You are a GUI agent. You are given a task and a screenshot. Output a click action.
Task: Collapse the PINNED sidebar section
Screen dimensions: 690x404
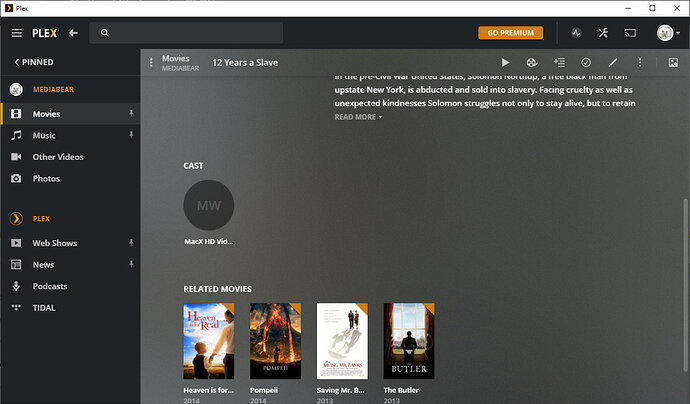(34, 62)
